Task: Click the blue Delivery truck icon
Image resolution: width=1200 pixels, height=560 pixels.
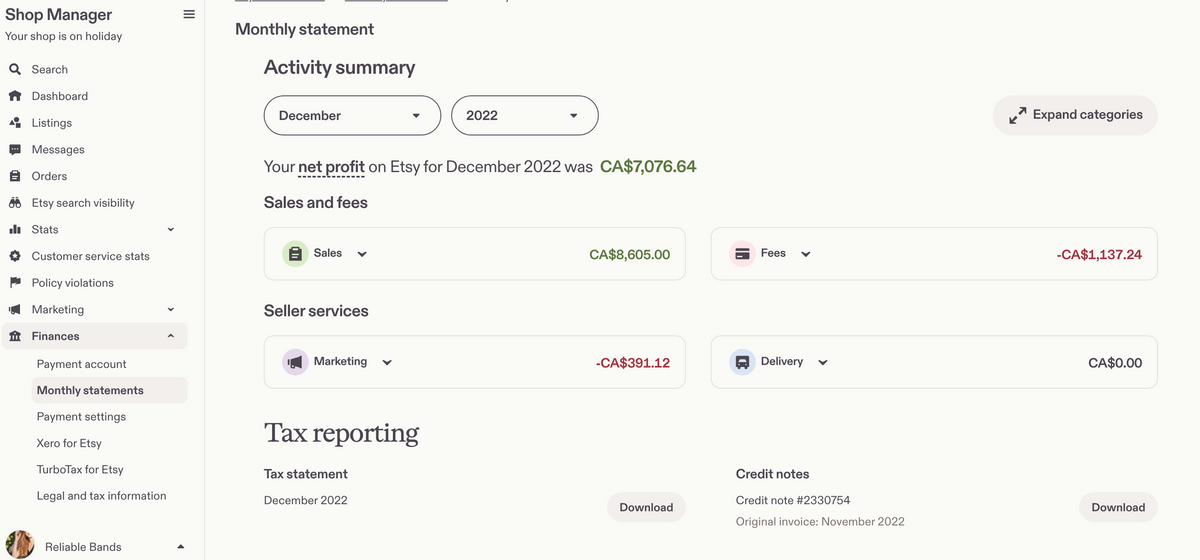Action: coord(742,362)
